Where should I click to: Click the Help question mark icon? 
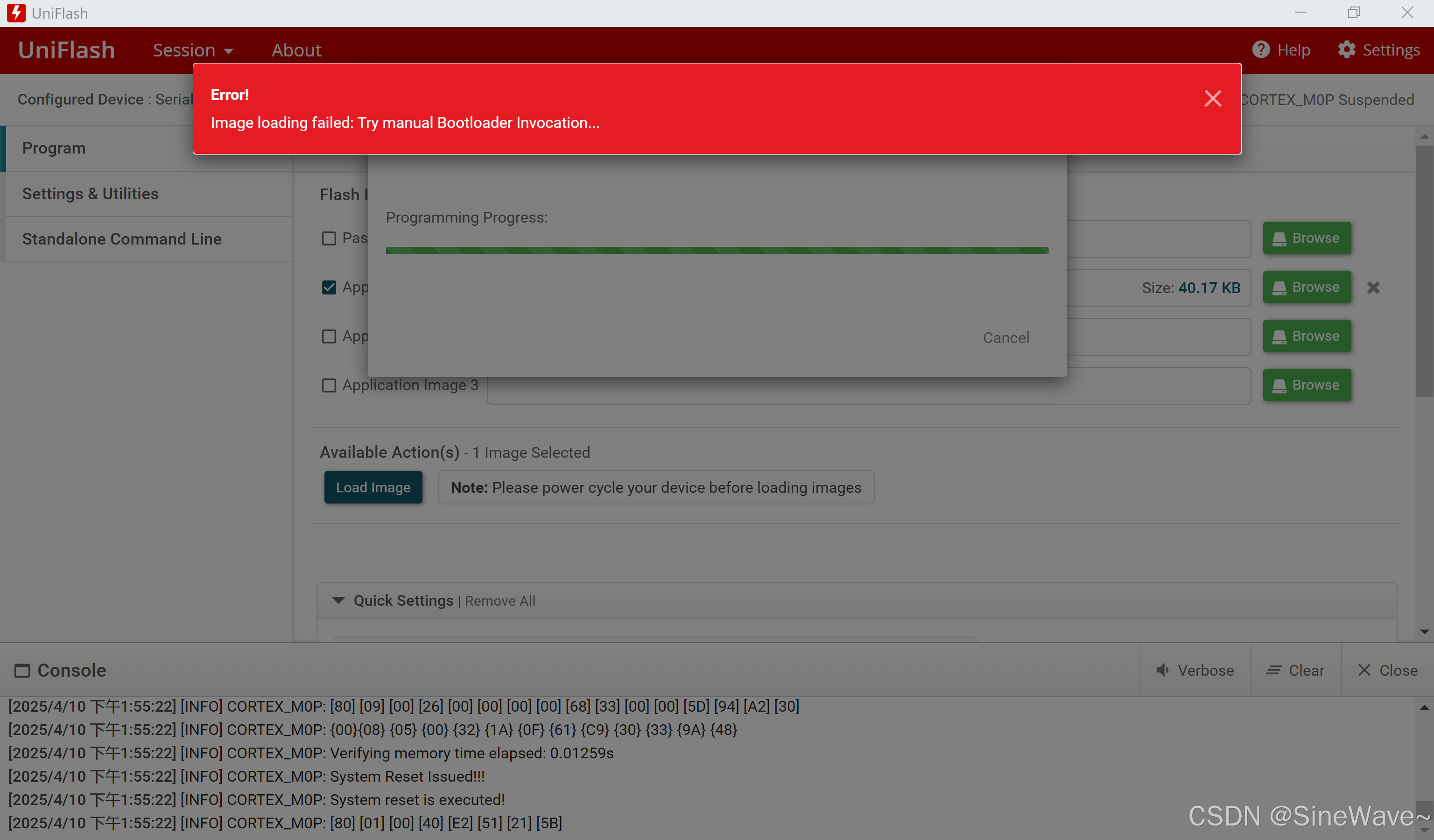pos(1260,49)
